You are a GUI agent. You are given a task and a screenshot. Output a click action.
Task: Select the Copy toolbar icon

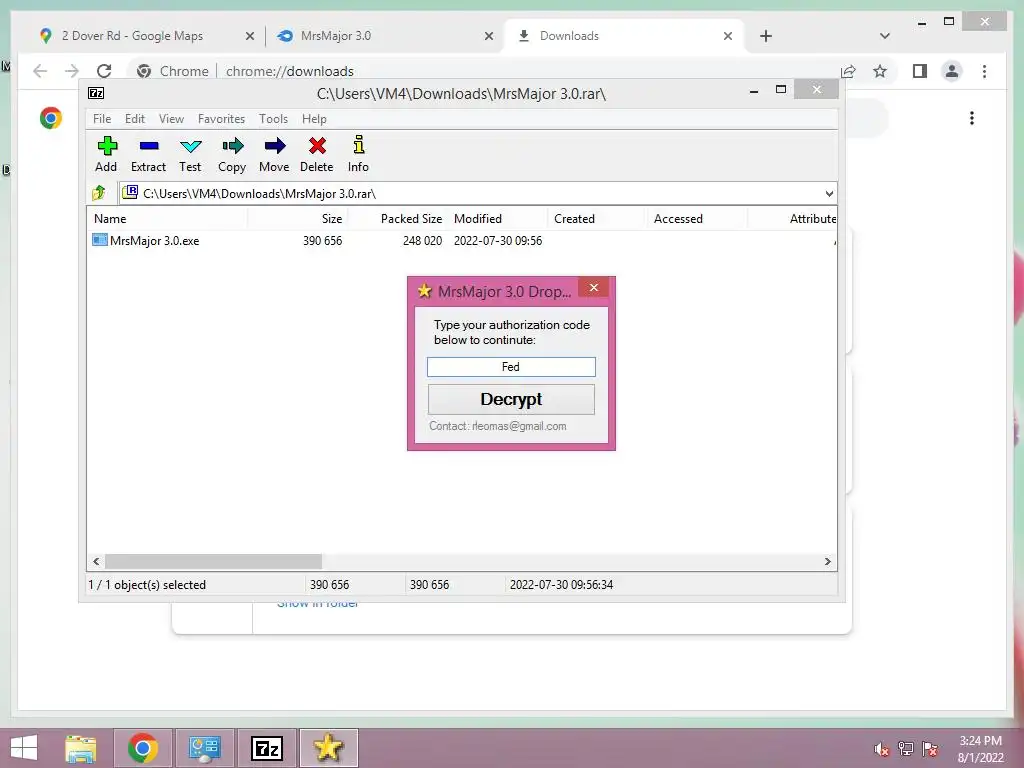click(x=232, y=153)
